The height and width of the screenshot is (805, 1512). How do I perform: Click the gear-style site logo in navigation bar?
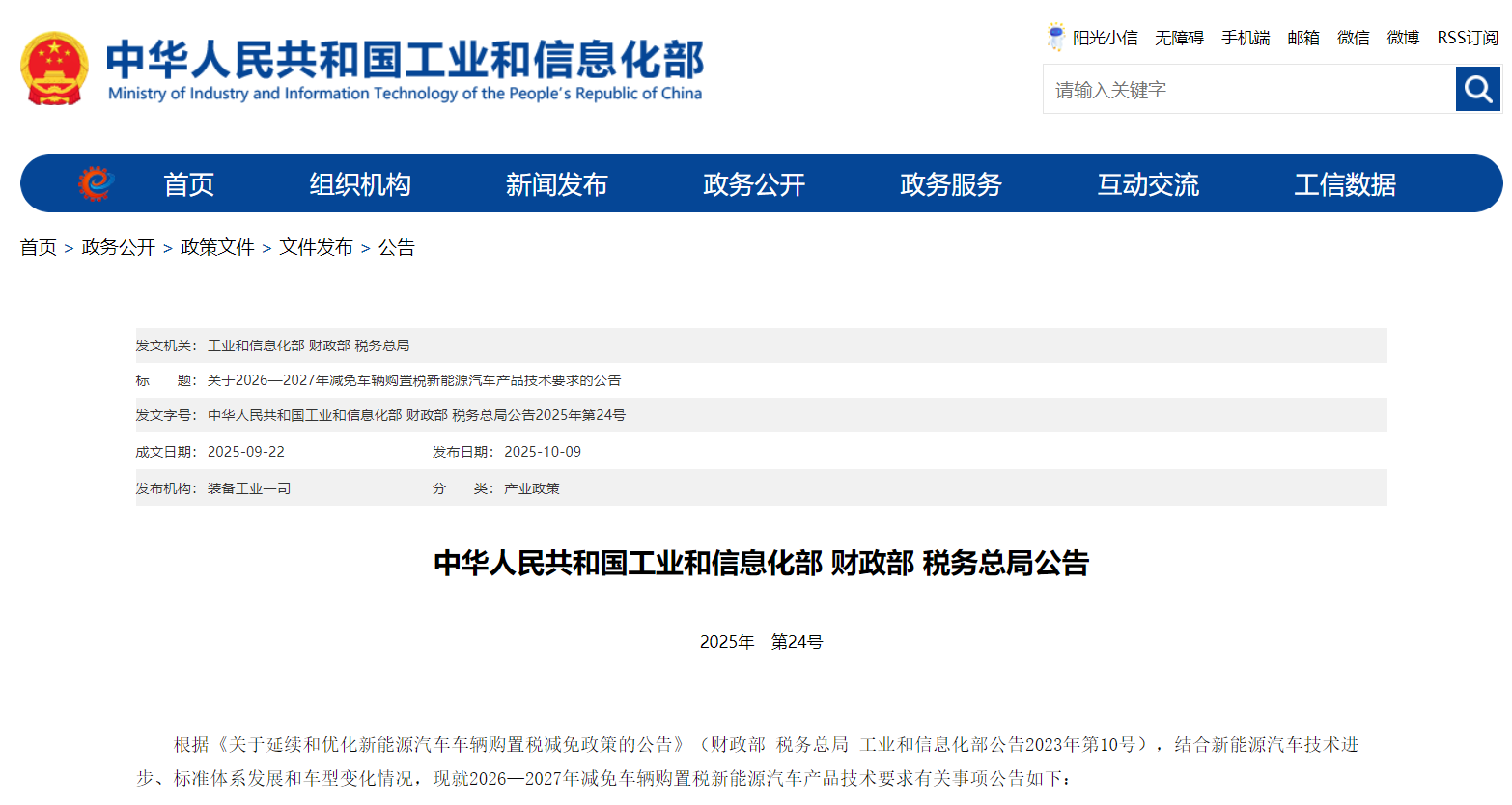94,182
